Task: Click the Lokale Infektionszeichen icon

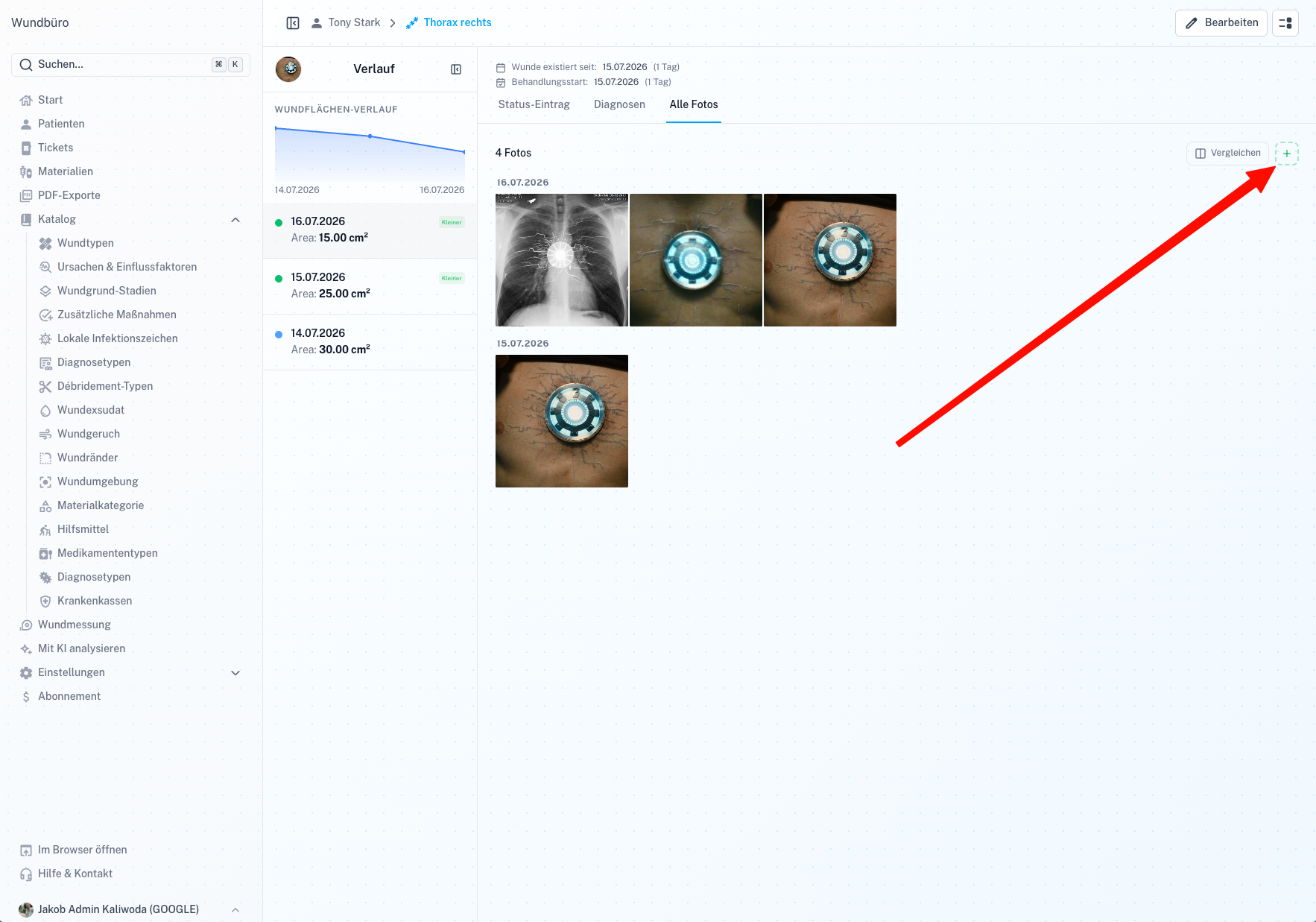Action: (45, 338)
